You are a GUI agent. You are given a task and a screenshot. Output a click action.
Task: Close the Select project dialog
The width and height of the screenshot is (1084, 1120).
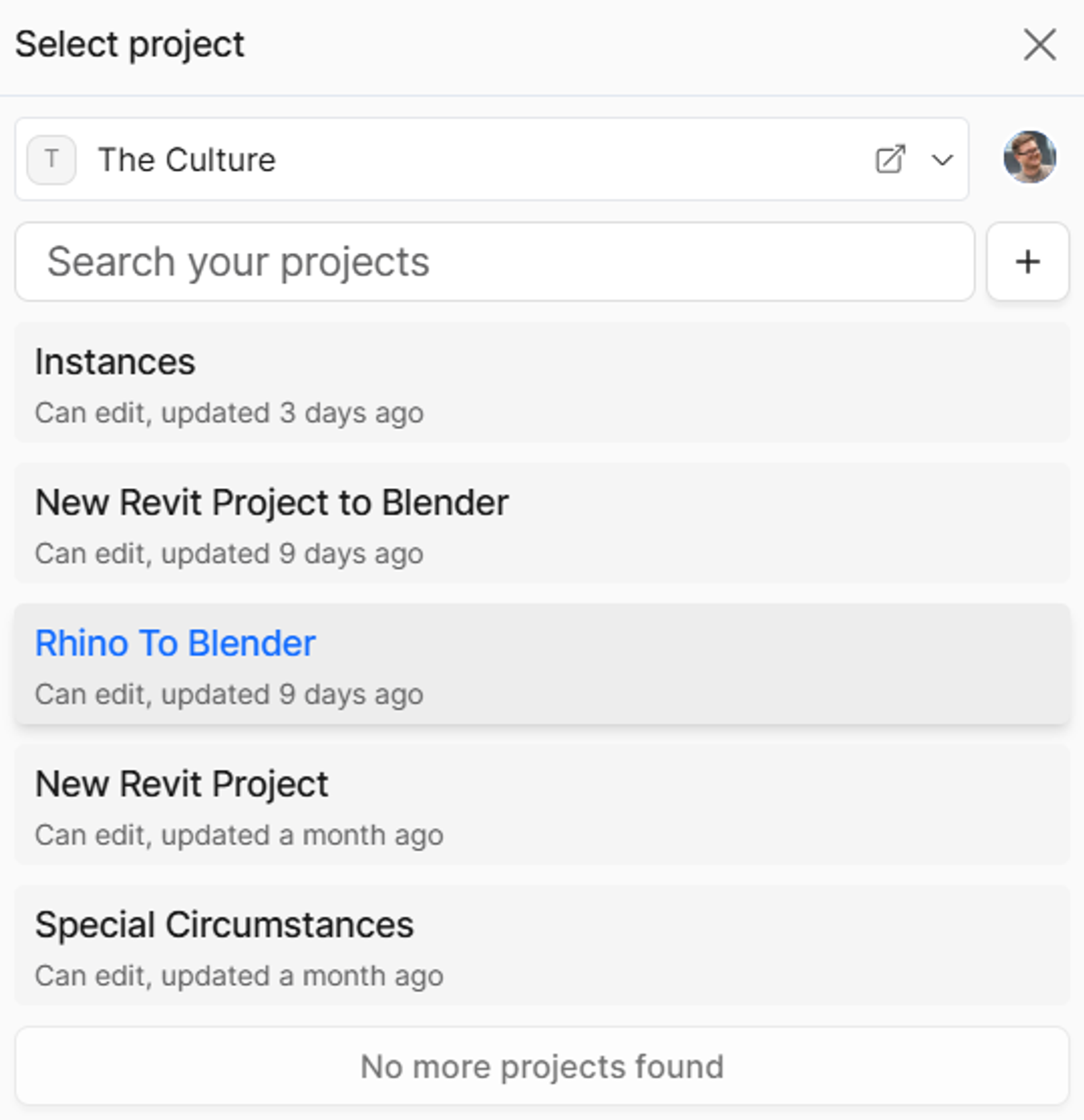tap(1039, 45)
